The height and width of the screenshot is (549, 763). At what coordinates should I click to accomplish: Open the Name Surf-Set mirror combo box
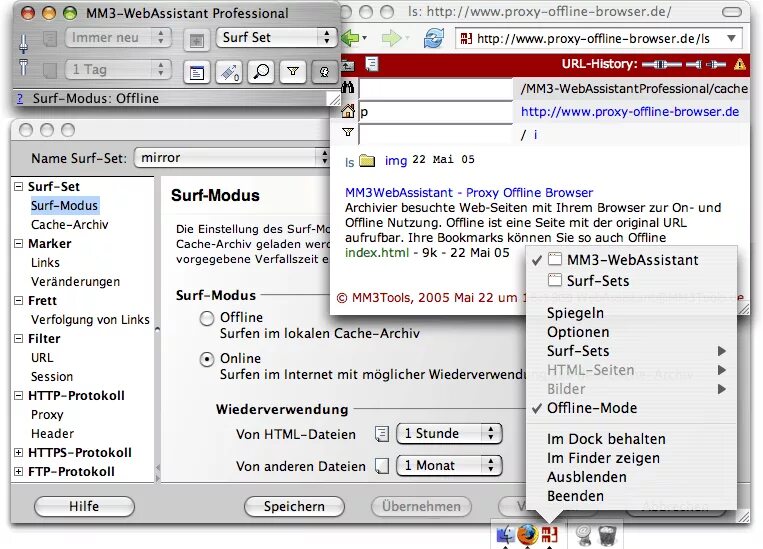coord(233,157)
